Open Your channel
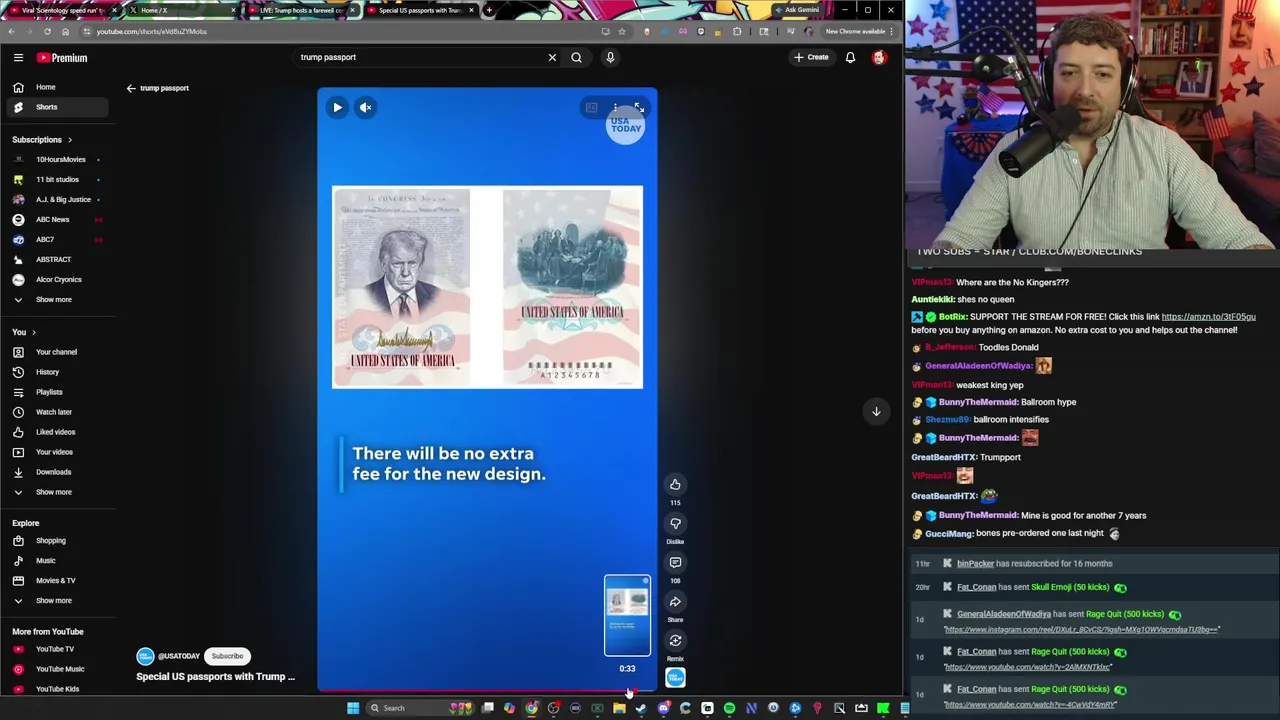 pos(58,352)
